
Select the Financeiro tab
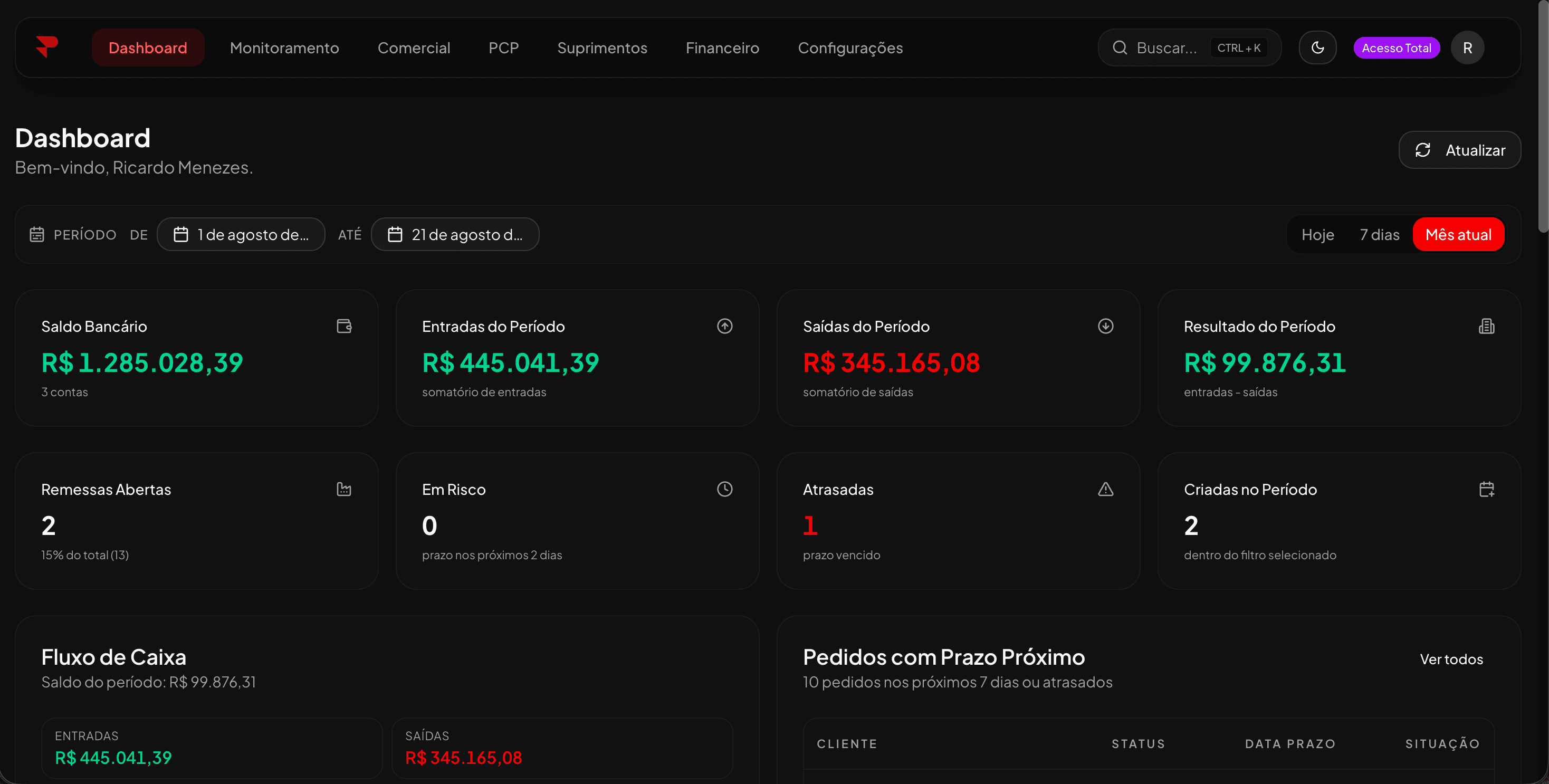click(722, 47)
